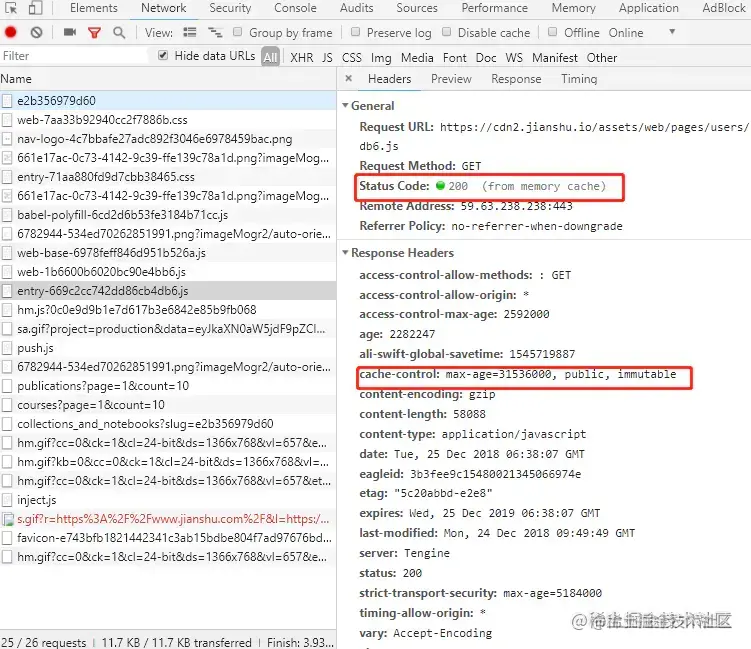The width and height of the screenshot is (751, 649).
Task: Select request entry-669c2cc742dd86cb4db6.js
Action: click(168, 291)
